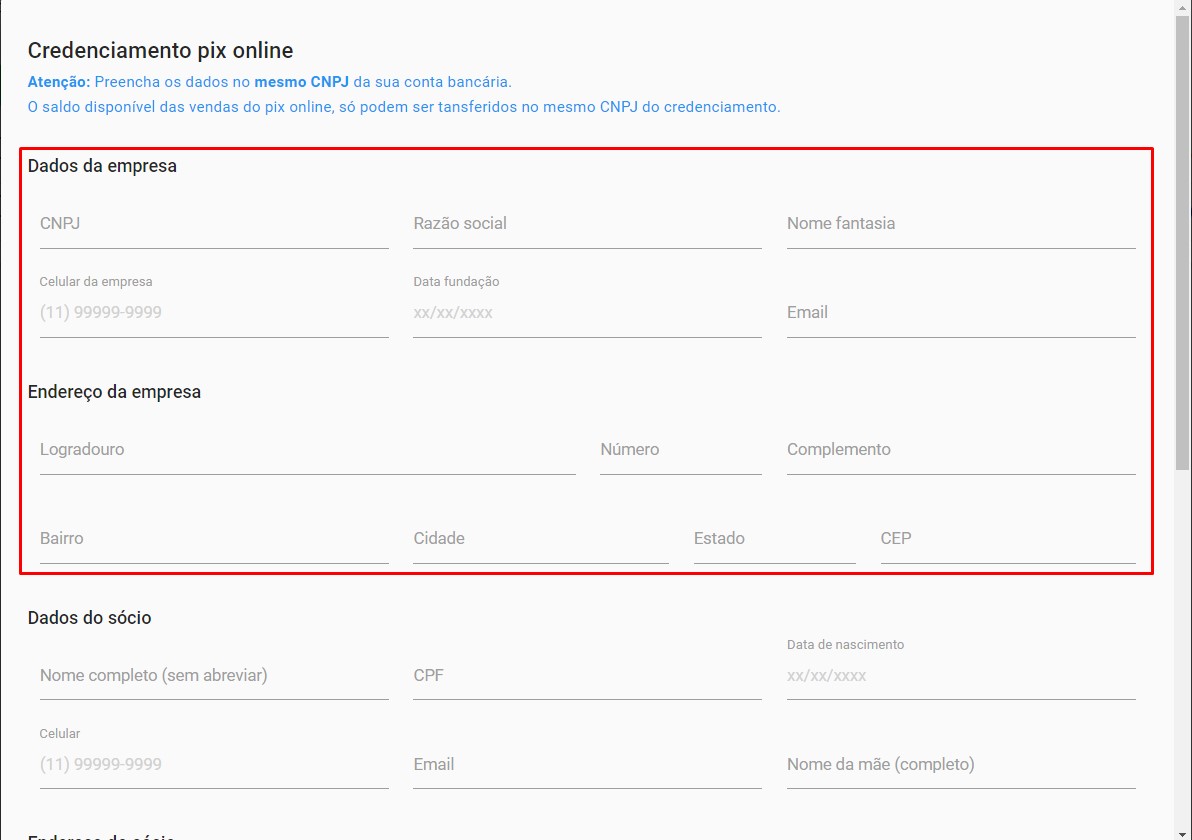Click the Email field under Dados do sócio
This screenshot has width=1192, height=840.
point(587,765)
